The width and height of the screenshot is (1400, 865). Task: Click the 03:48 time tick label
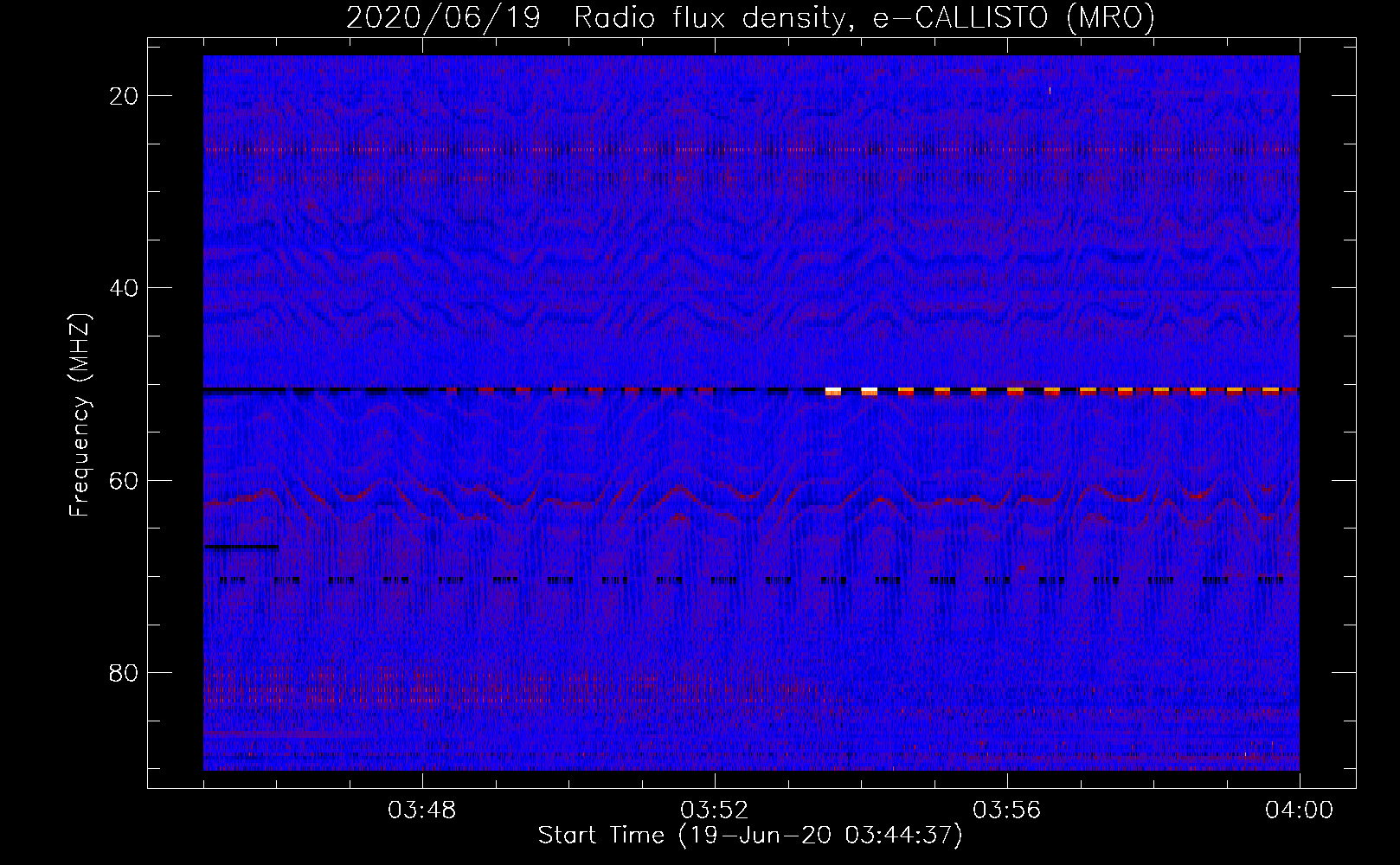pos(422,811)
